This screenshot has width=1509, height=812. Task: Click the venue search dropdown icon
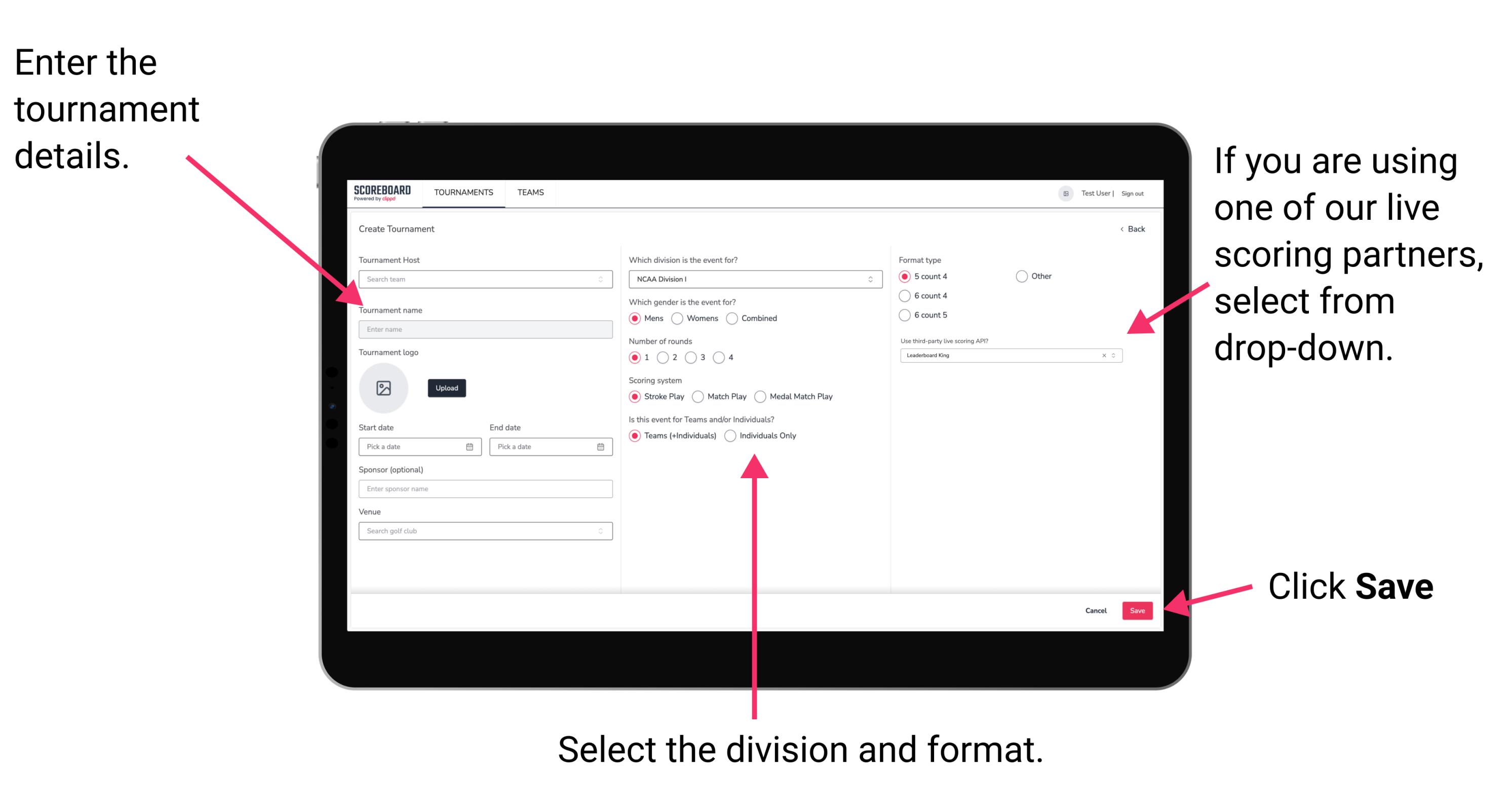[x=600, y=531]
